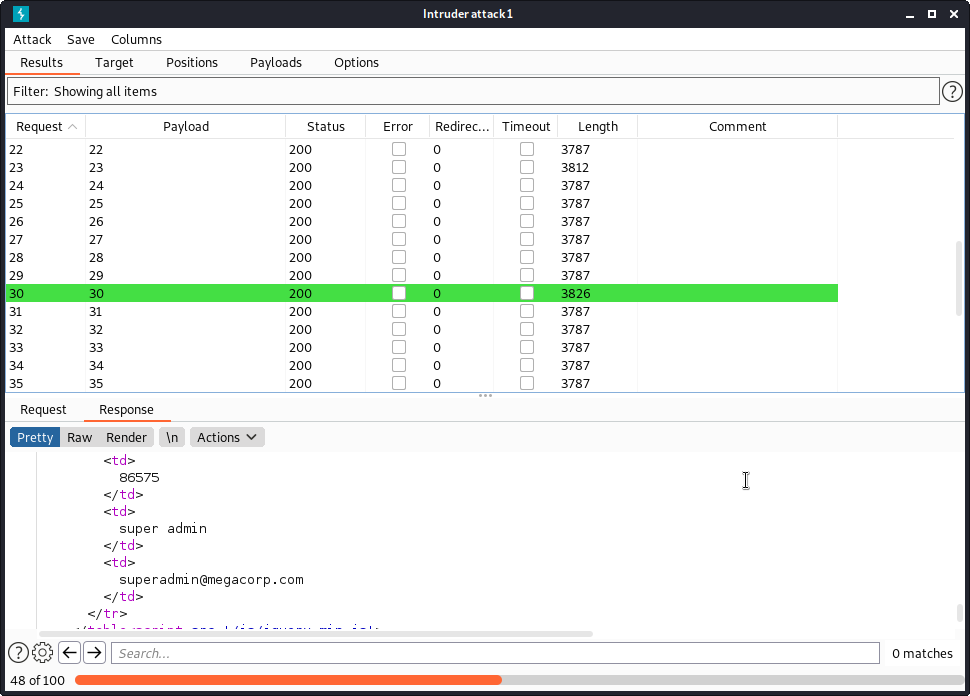The height and width of the screenshot is (696, 970).
Task: Open the Columns menu
Action: point(136,40)
